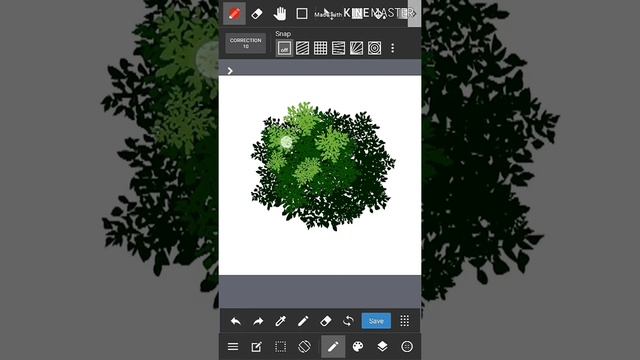Enable vanishing point snap
The width and height of the screenshot is (640, 360).
click(x=338, y=48)
